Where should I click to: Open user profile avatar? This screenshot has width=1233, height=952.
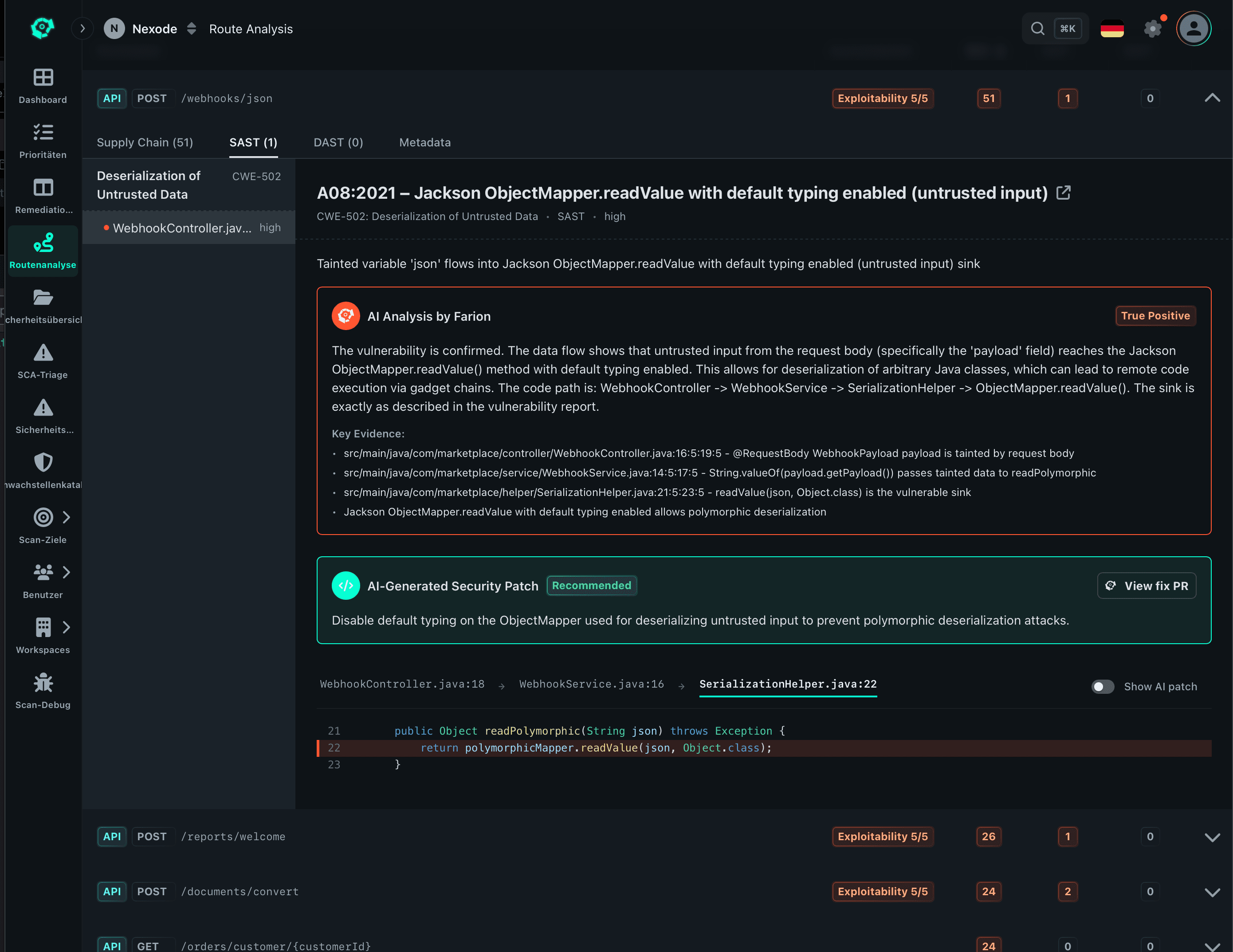pos(1194,28)
